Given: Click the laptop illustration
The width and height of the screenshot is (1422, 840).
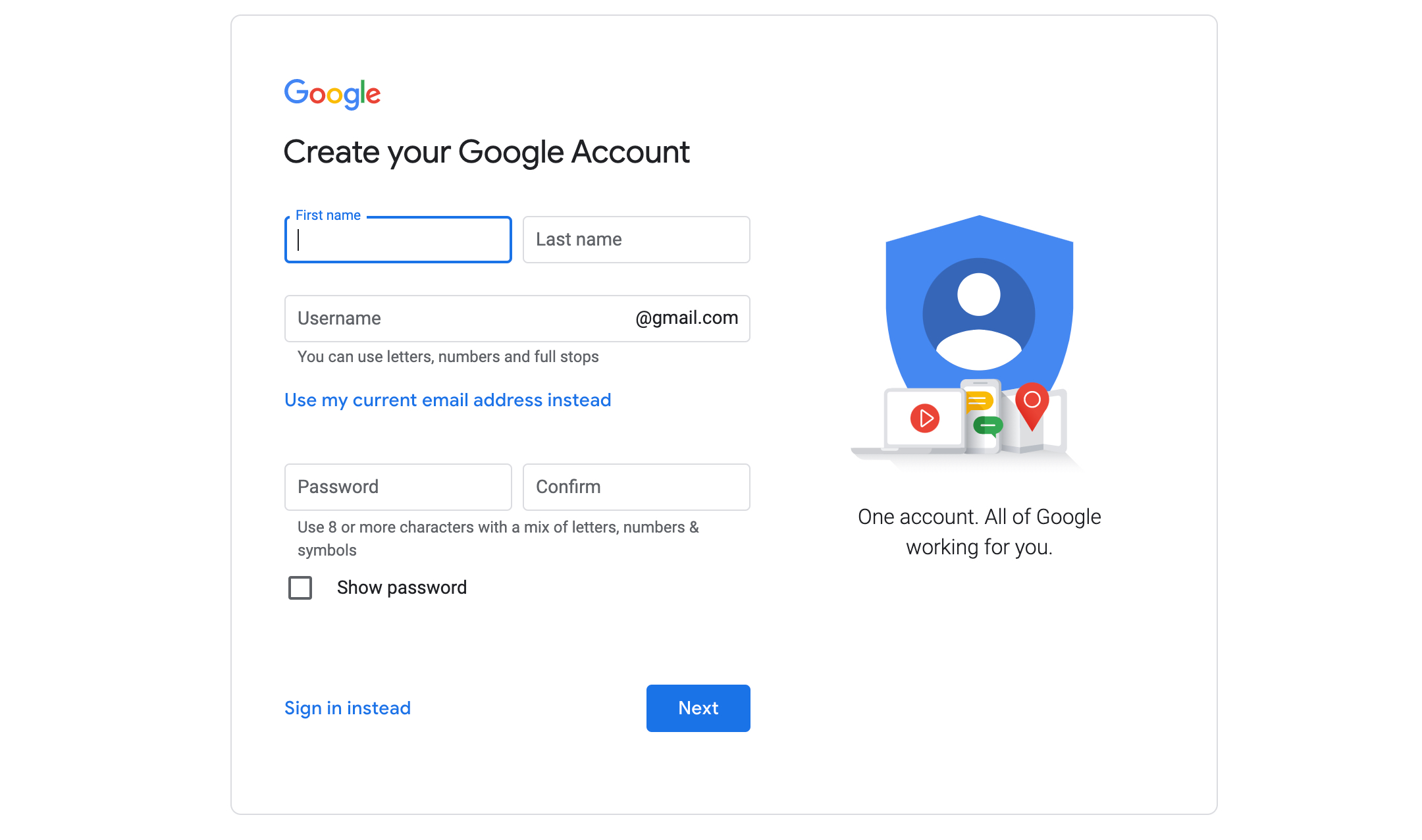Looking at the screenshot, I should coord(908,422).
